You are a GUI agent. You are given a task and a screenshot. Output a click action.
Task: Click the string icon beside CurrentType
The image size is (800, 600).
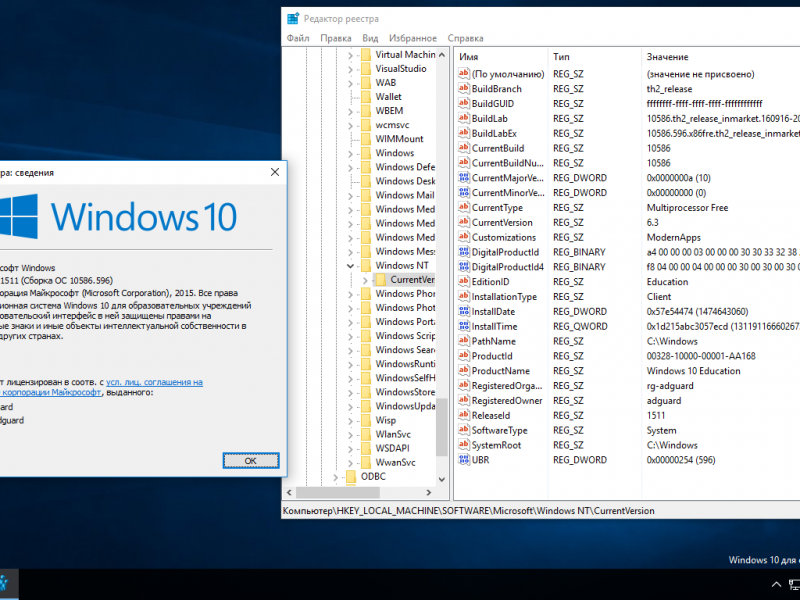point(464,207)
